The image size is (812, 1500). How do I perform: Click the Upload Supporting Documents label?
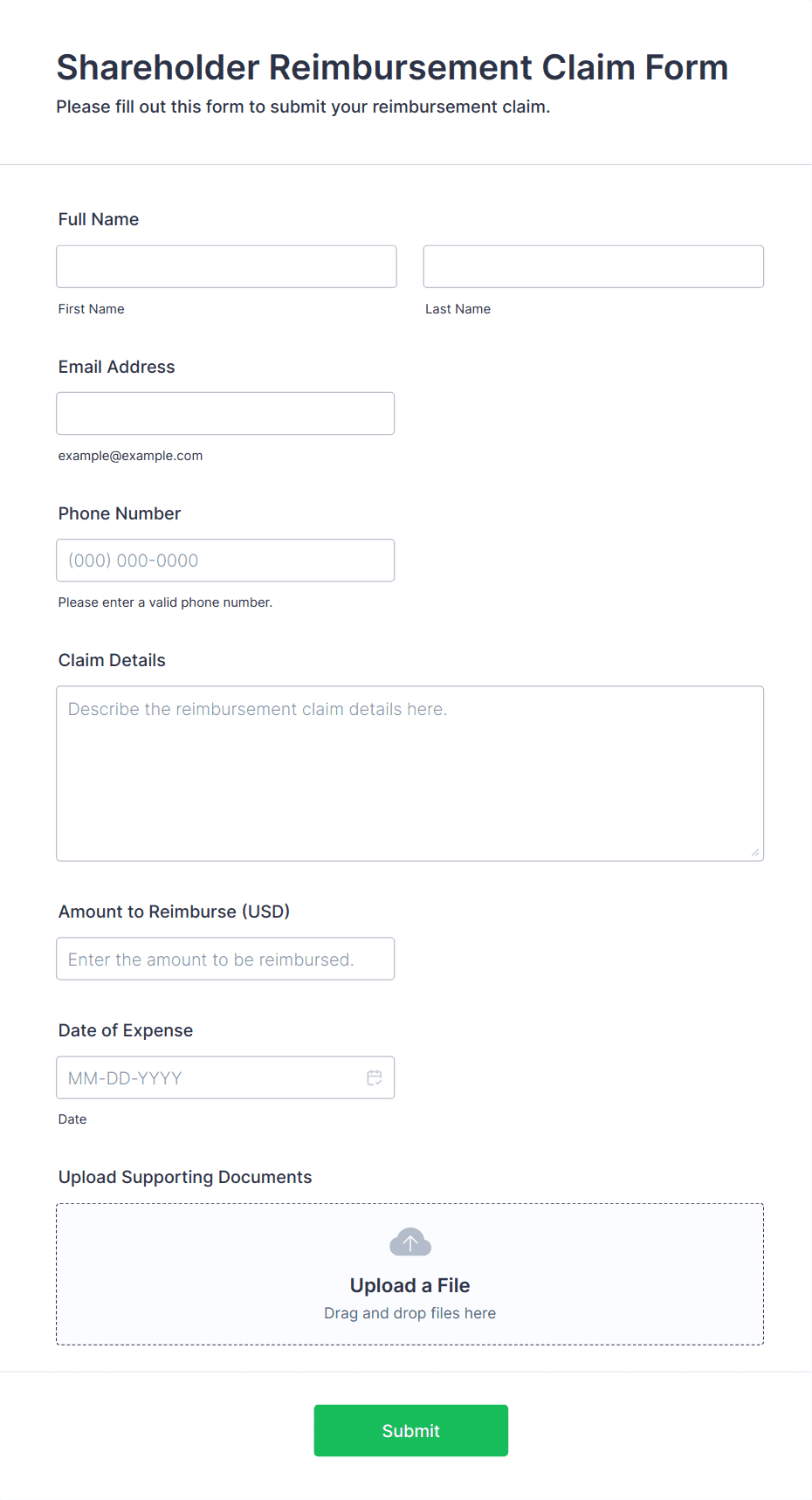coord(185,1177)
